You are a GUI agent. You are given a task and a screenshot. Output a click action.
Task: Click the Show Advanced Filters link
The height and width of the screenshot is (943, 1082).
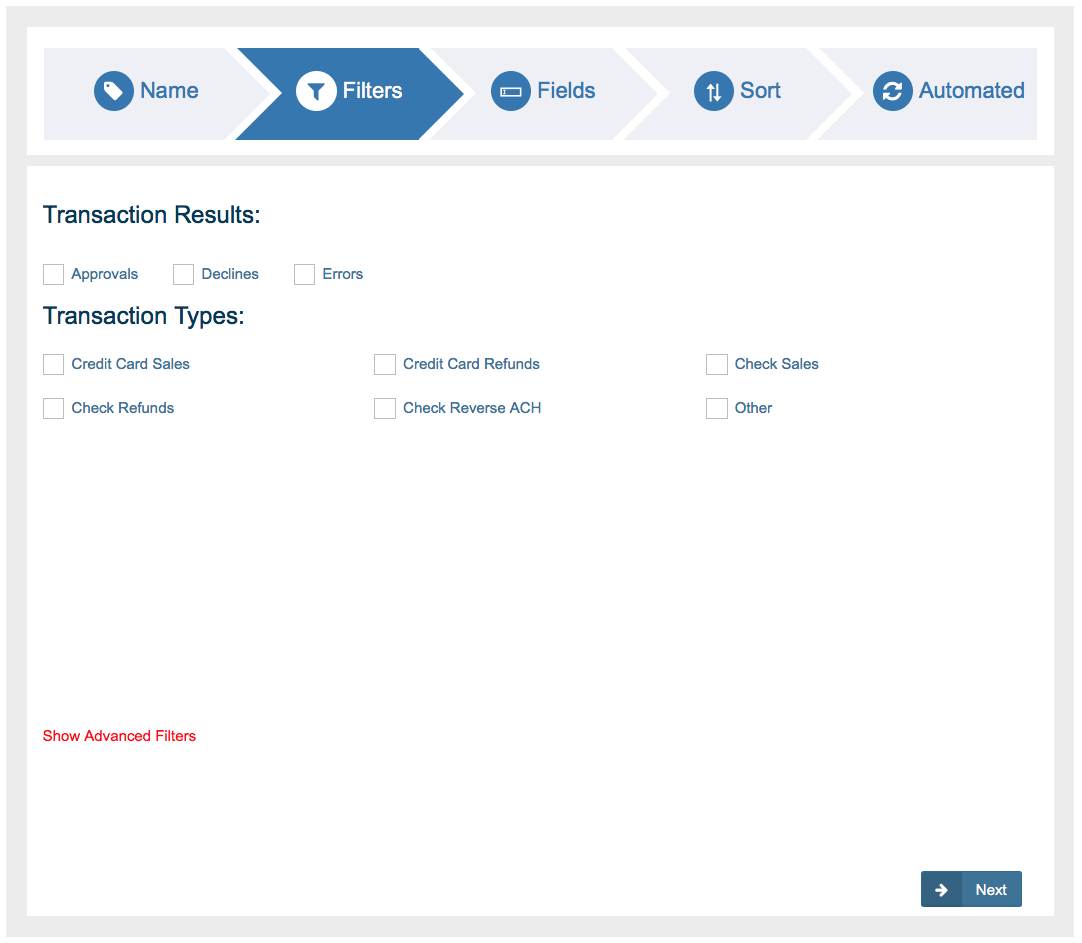[x=119, y=736]
